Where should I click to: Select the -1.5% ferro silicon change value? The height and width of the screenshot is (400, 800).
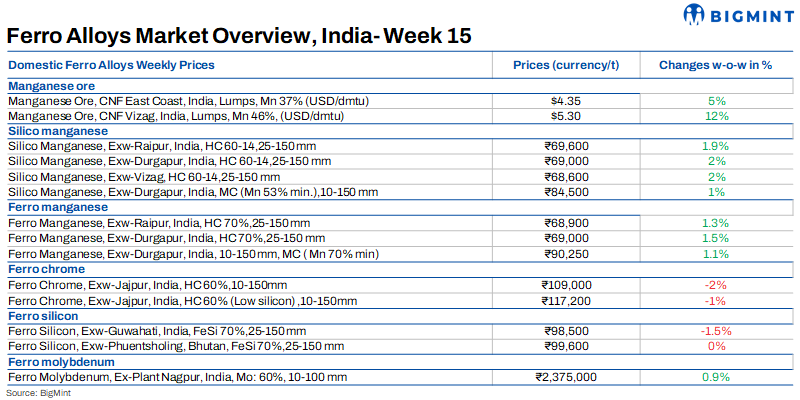(x=715, y=331)
